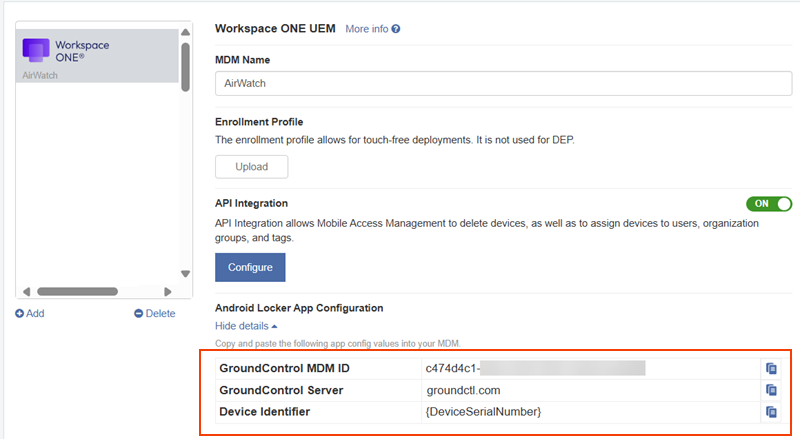Click into the MDM Name field

click(504, 83)
